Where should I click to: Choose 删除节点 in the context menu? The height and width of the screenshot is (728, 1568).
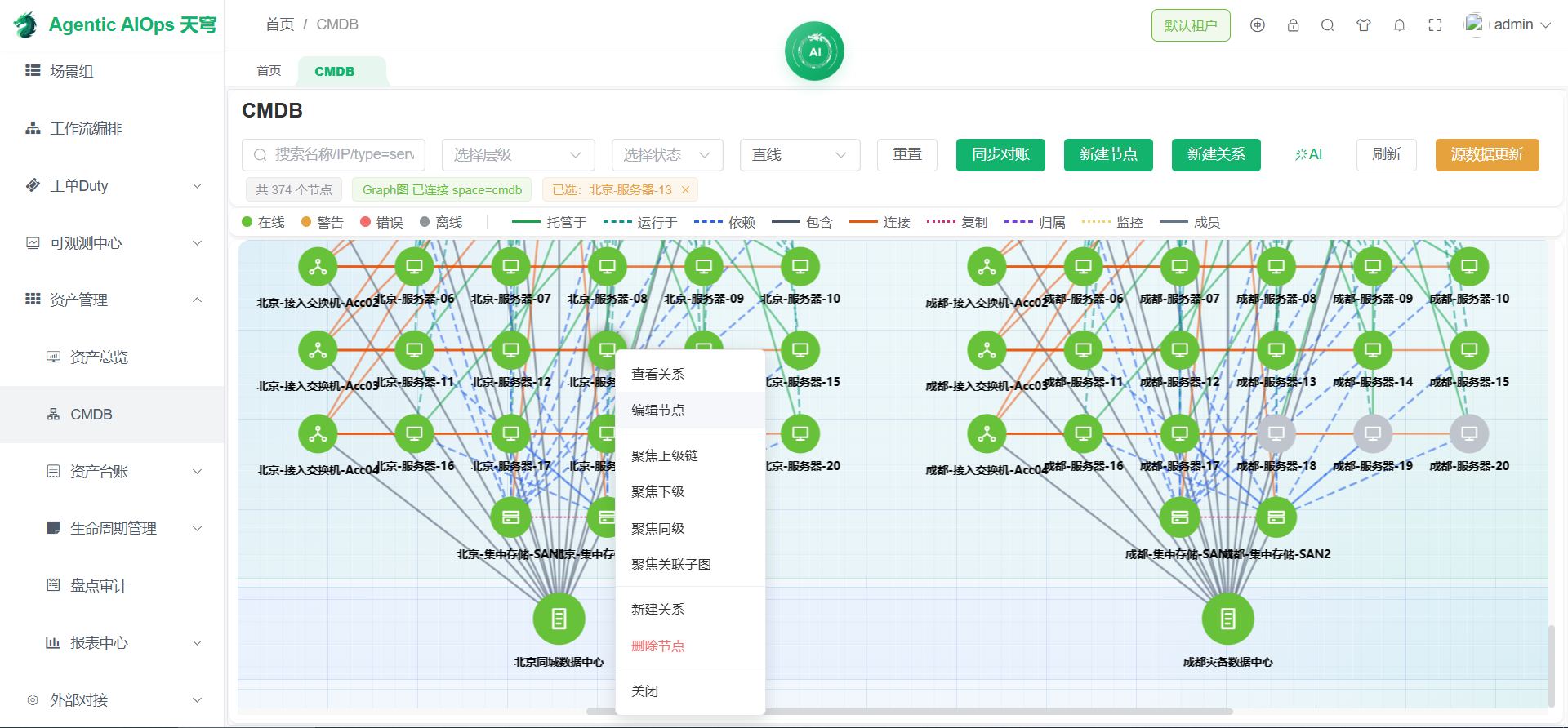(690, 646)
